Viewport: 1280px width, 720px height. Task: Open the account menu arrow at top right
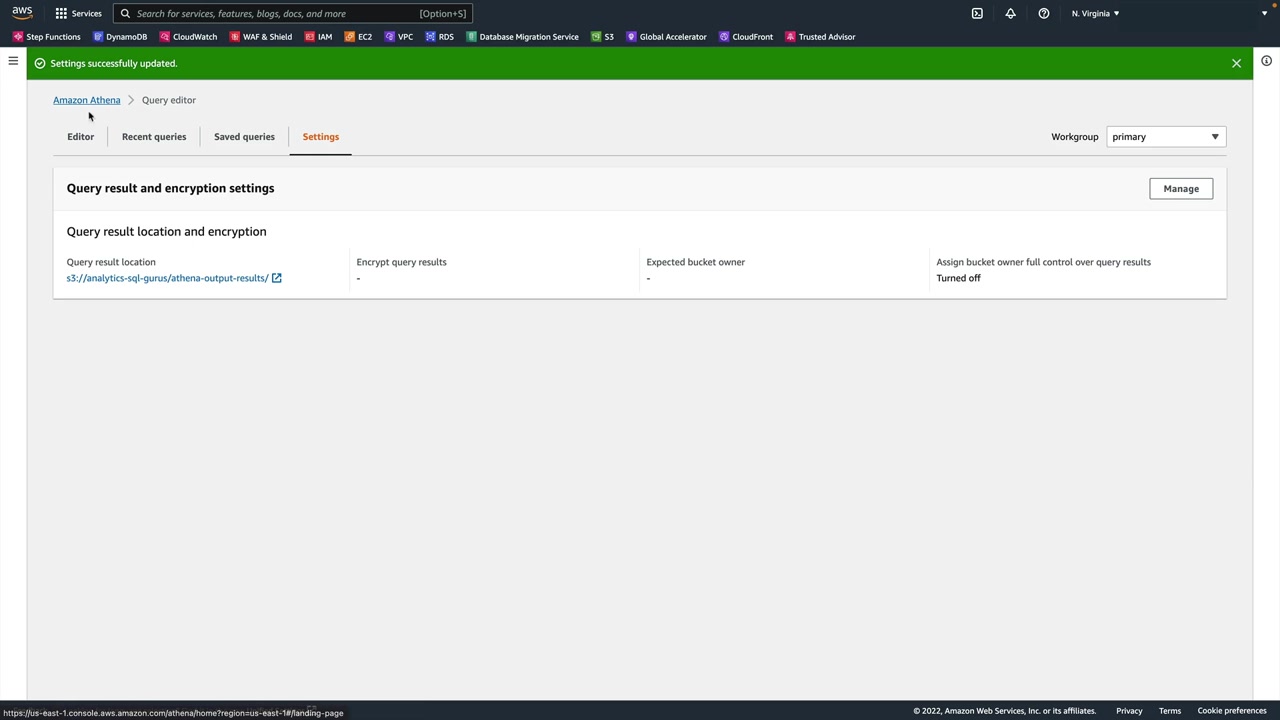(1265, 13)
